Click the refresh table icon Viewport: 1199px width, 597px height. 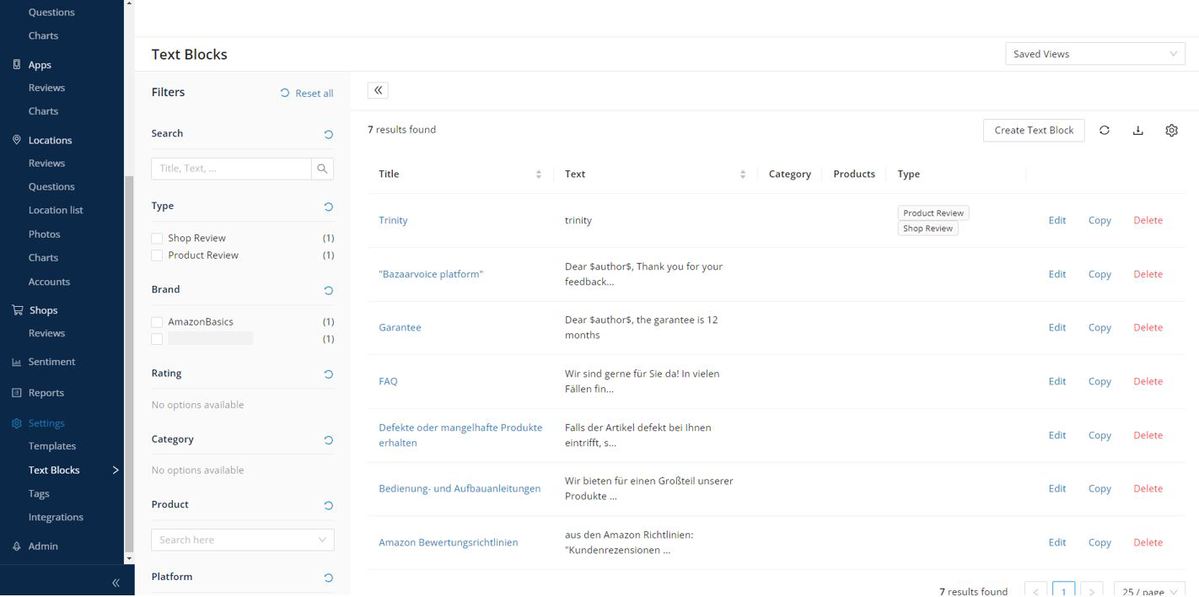[x=1104, y=130]
